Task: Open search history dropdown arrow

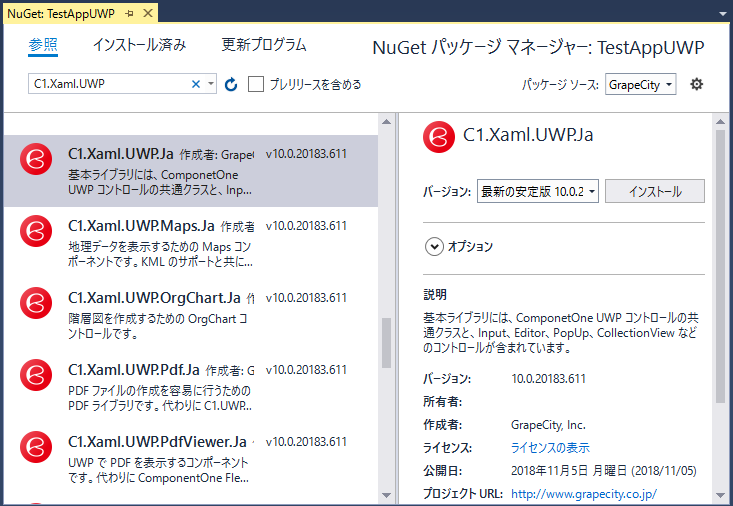Action: [x=211, y=85]
